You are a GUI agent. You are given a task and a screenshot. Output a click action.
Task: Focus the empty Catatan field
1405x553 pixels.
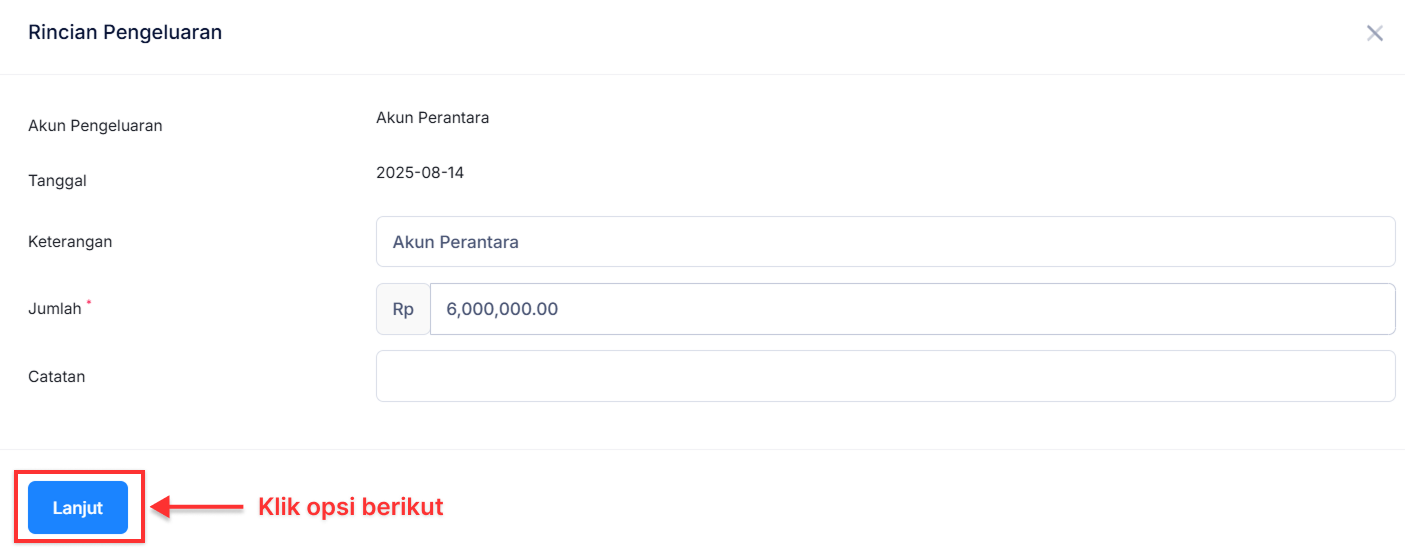pyautogui.click(x=885, y=376)
